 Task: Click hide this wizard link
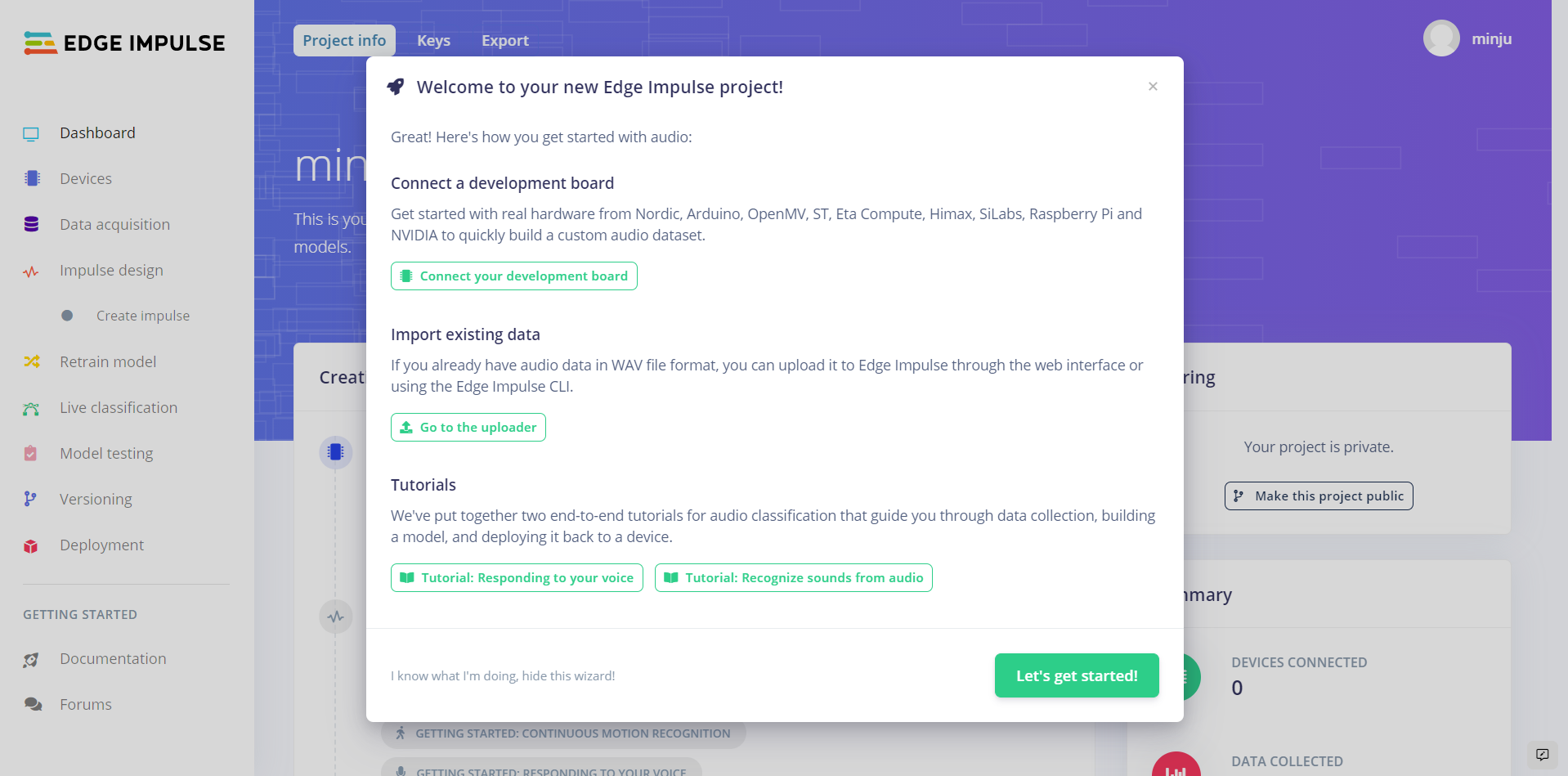coord(502,676)
